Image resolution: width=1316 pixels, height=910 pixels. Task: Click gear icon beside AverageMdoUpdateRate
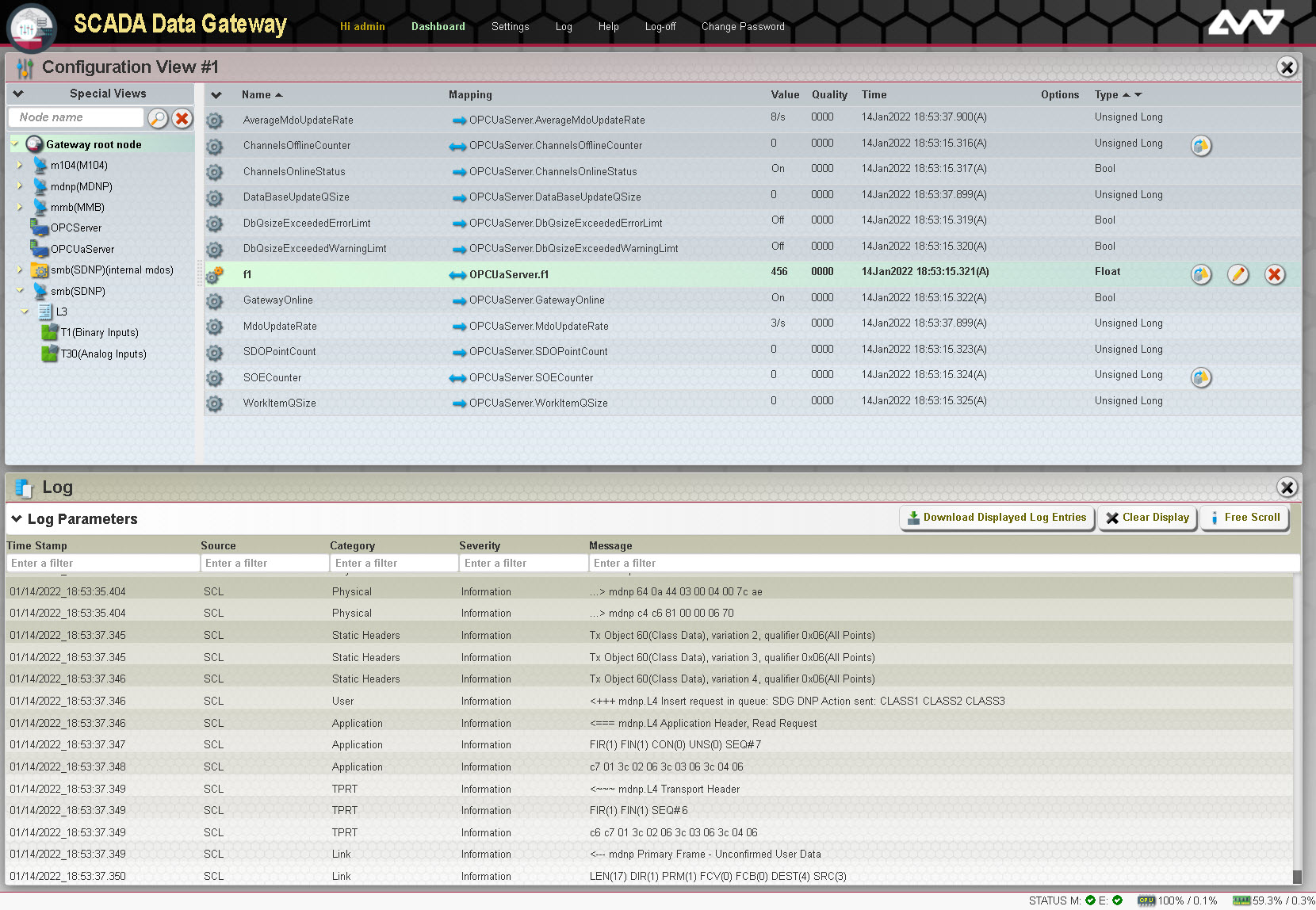click(214, 120)
